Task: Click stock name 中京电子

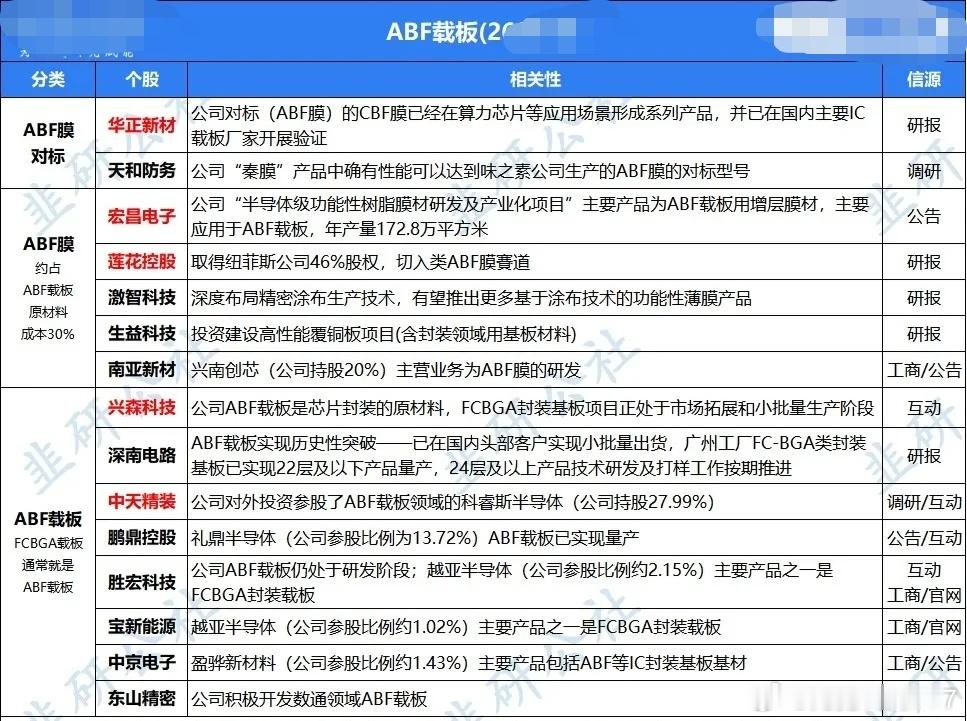Action: click(x=142, y=662)
